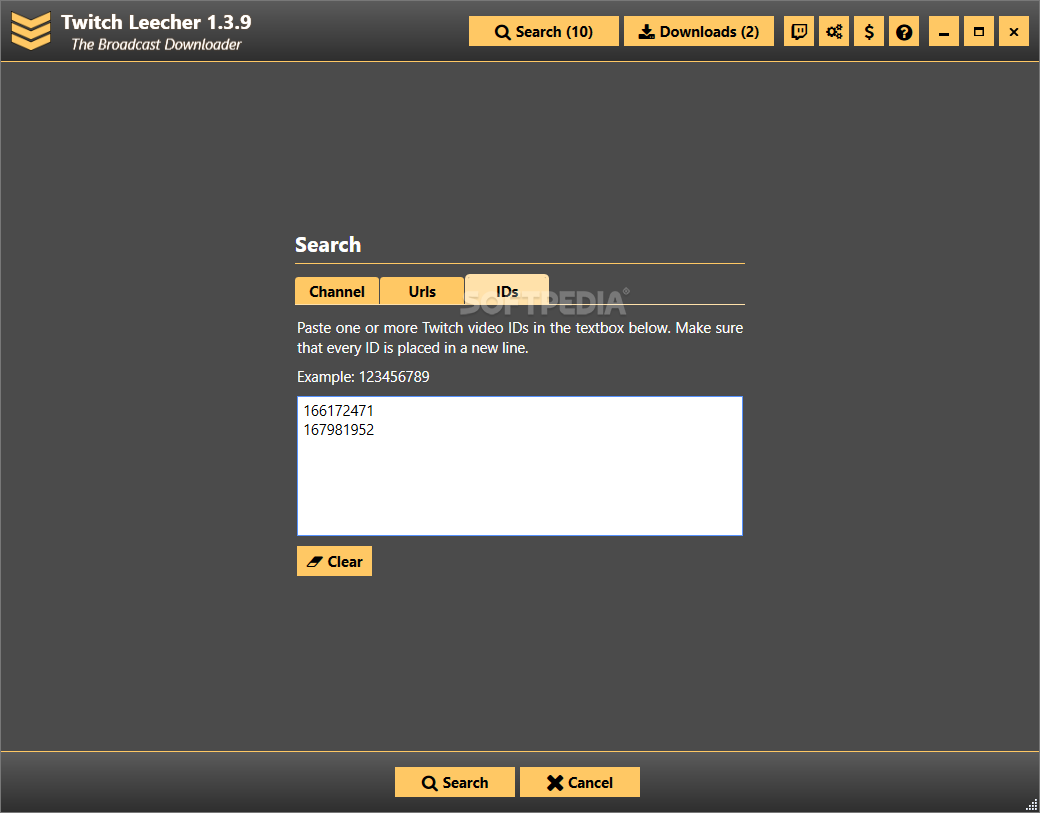The height and width of the screenshot is (813, 1040).
Task: Switch to the Channel tab
Action: (x=337, y=291)
